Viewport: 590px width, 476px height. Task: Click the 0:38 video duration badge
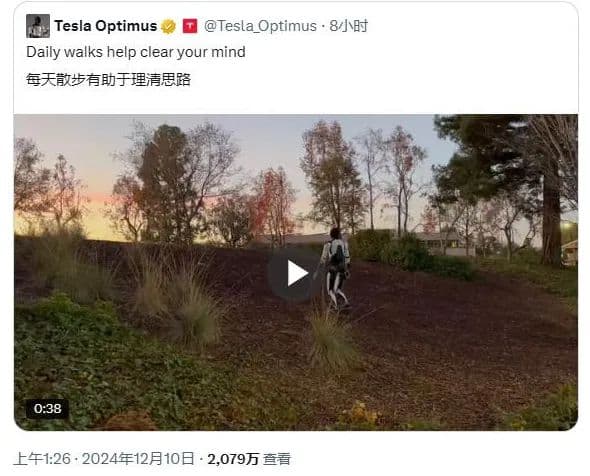(x=47, y=408)
